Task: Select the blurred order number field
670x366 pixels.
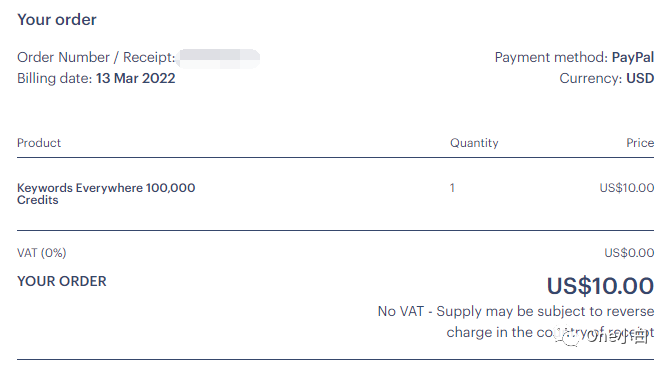Action: coord(220,59)
